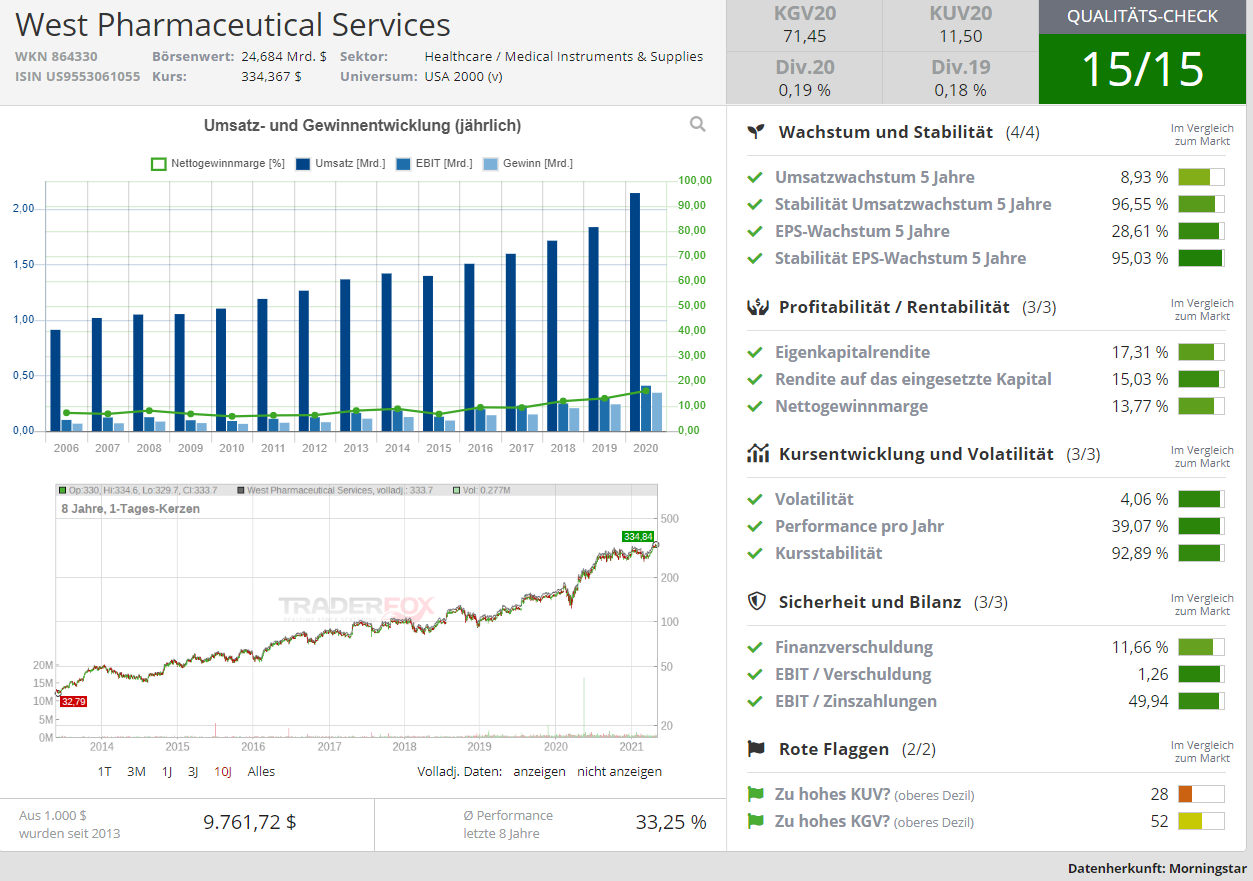The image size is (1253, 881).
Task: Click the magnifier icon above the revenue chart
Action: (x=697, y=124)
